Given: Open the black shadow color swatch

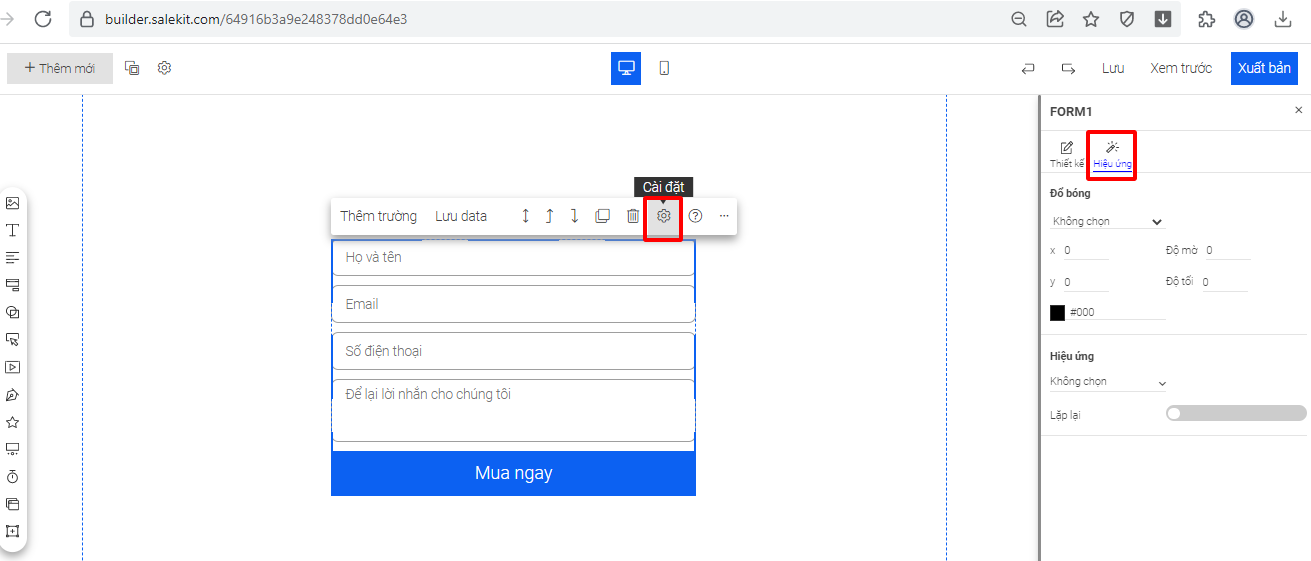Looking at the screenshot, I should tap(1057, 312).
